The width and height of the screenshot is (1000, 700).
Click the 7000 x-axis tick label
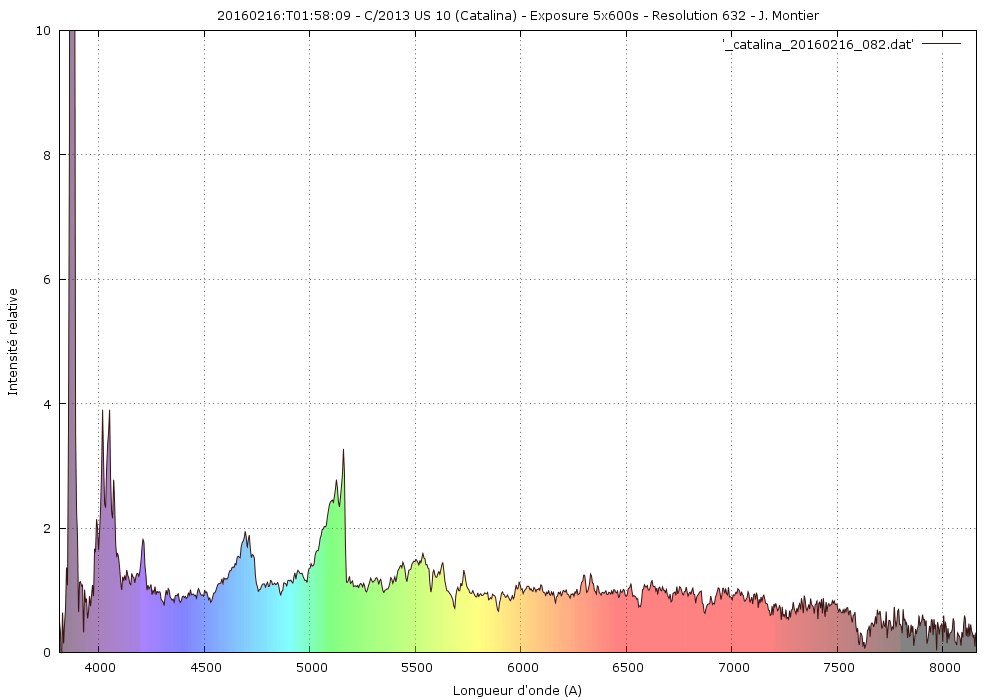click(x=733, y=667)
